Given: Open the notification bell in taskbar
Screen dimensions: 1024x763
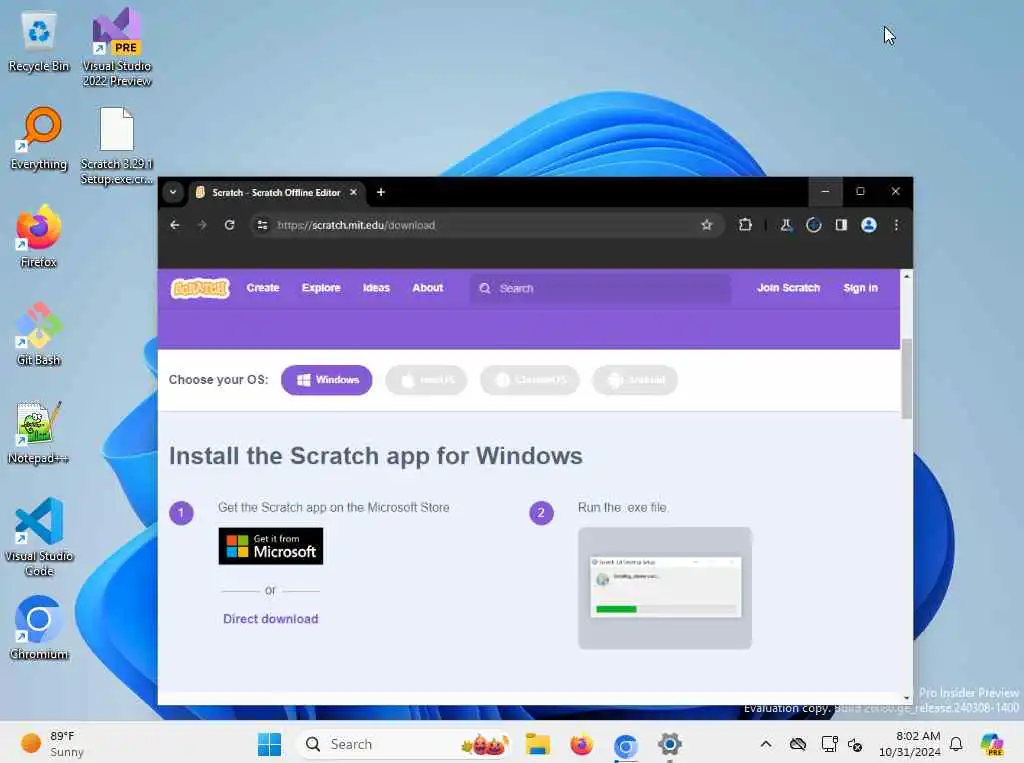Looking at the screenshot, I should (956, 744).
